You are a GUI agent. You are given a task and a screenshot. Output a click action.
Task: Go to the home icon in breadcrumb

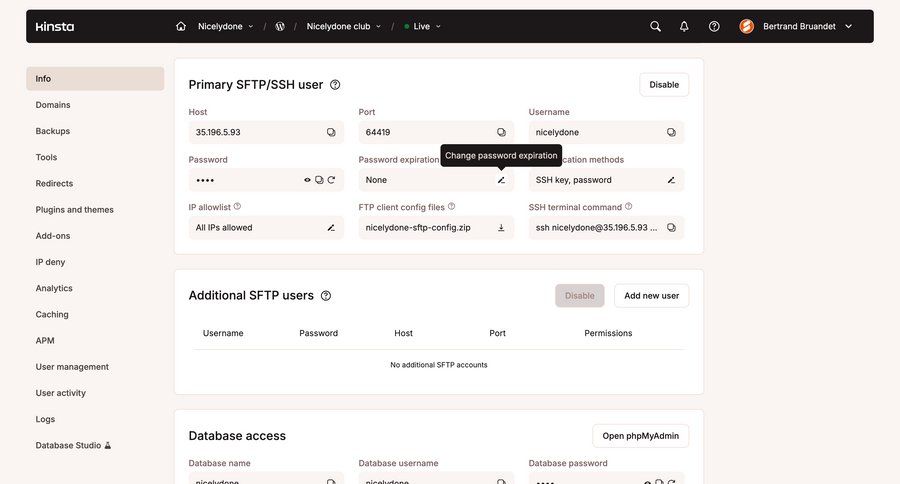coord(181,26)
